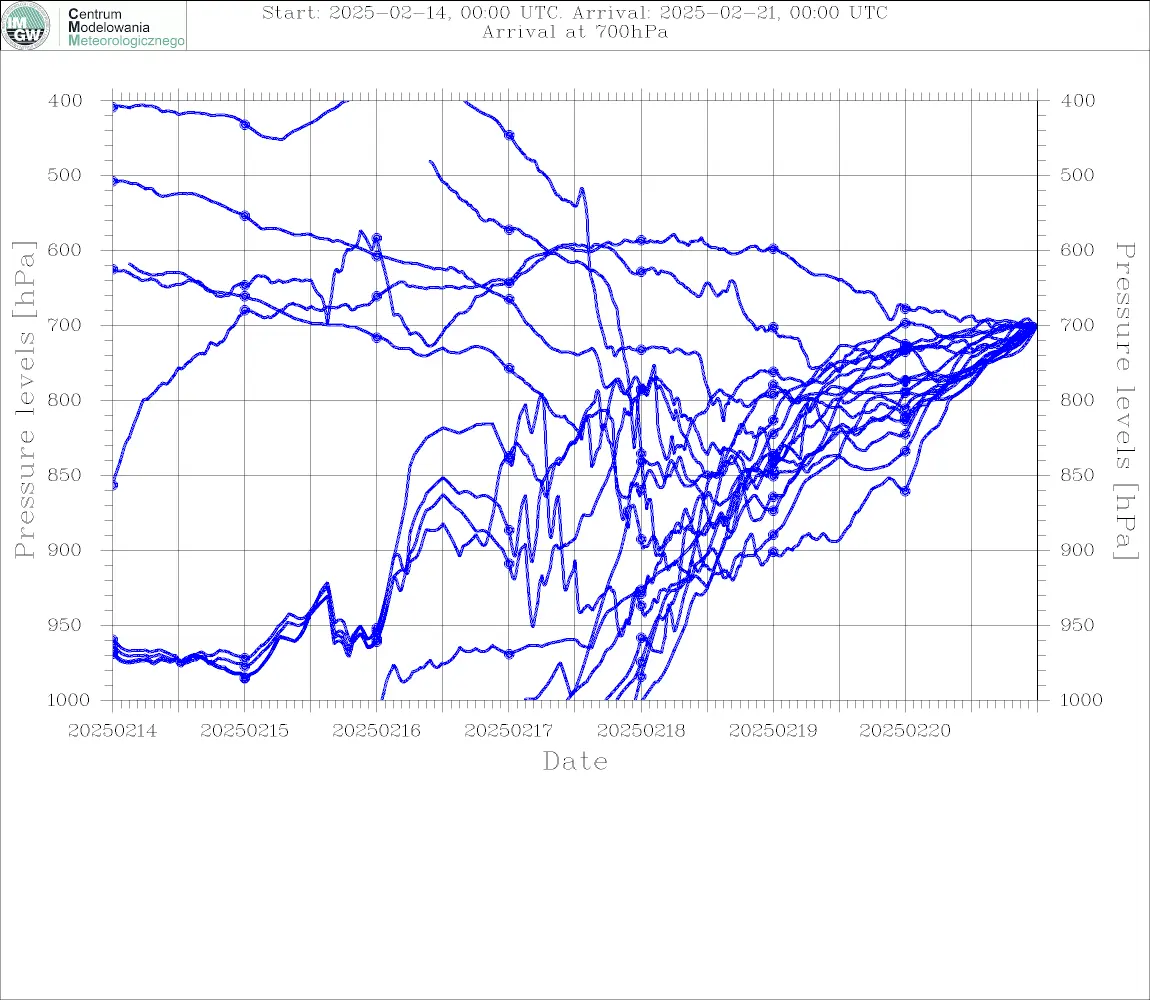Click right axis value 500
The image size is (1150, 1000).
point(1077,175)
